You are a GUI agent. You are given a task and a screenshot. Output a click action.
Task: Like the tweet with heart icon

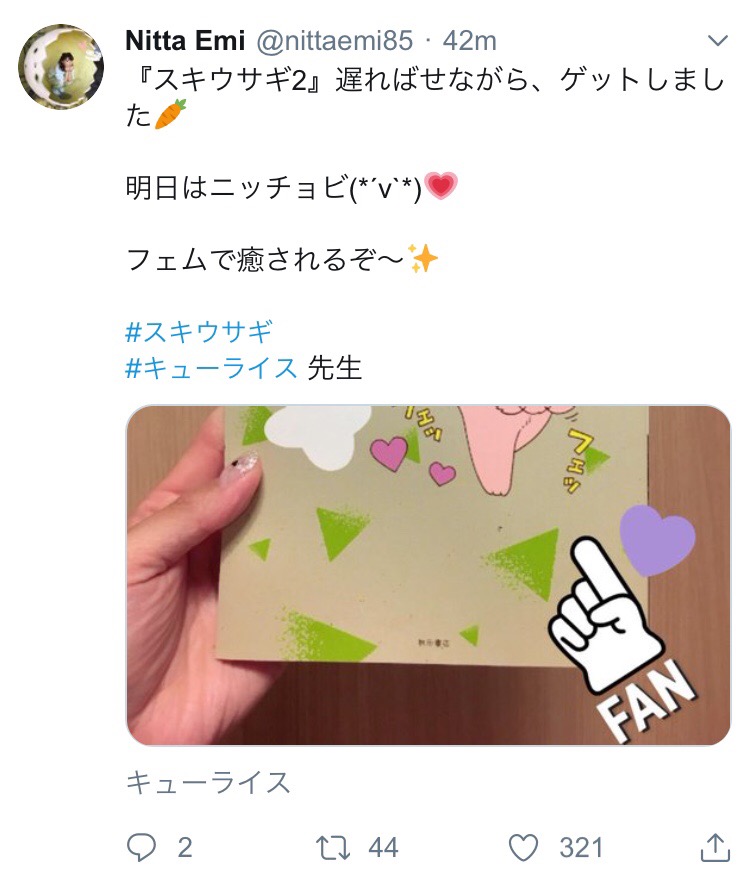[x=523, y=847]
